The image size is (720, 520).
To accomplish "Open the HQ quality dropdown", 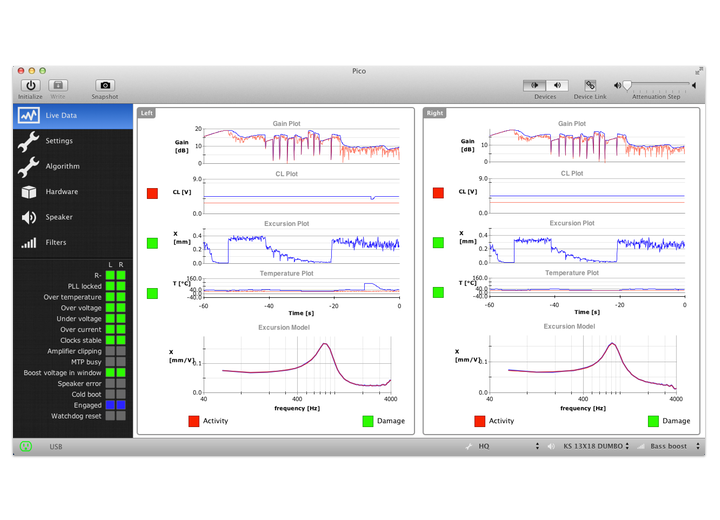I will (507, 446).
